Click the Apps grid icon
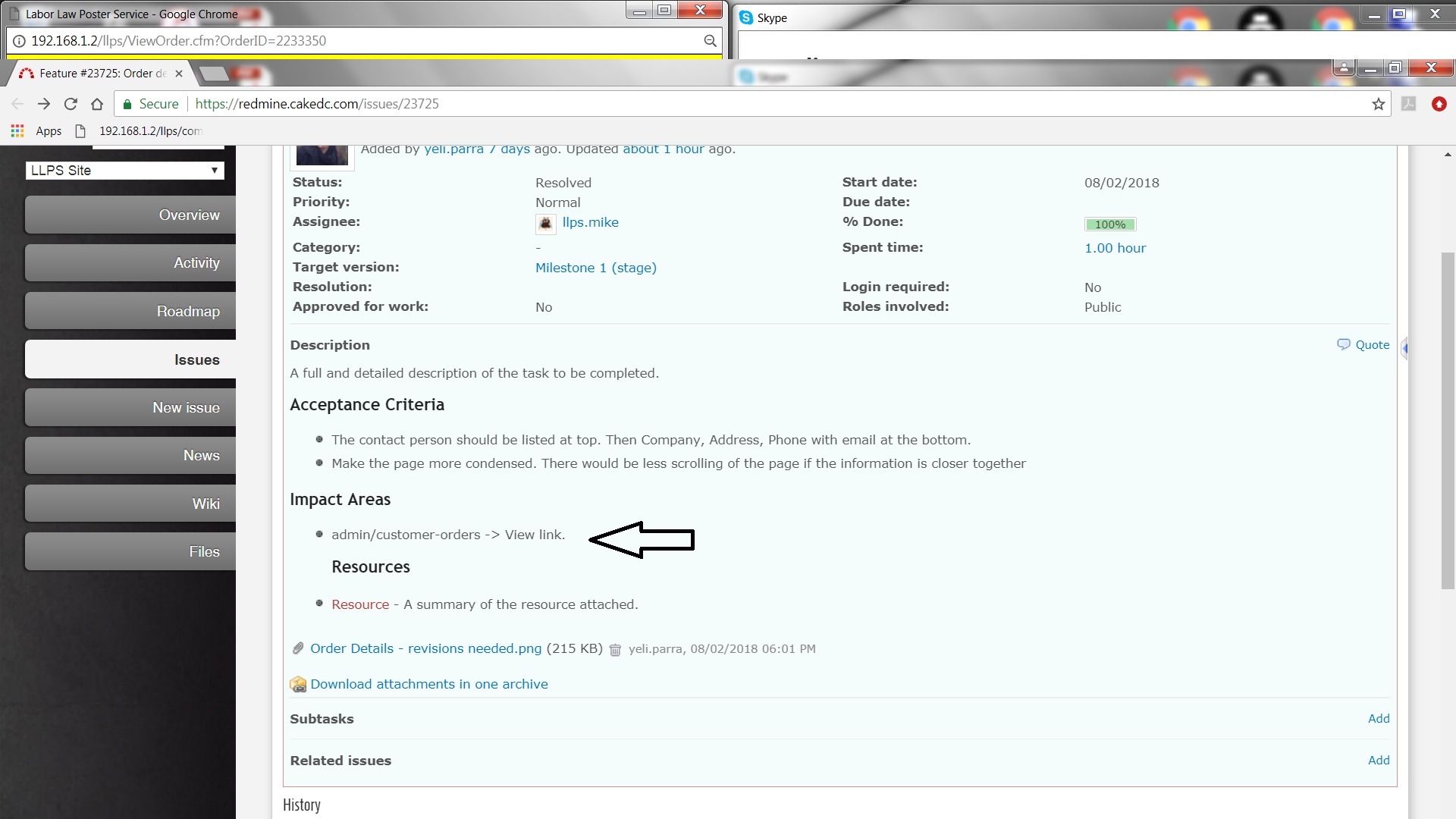1456x819 pixels. click(x=17, y=131)
